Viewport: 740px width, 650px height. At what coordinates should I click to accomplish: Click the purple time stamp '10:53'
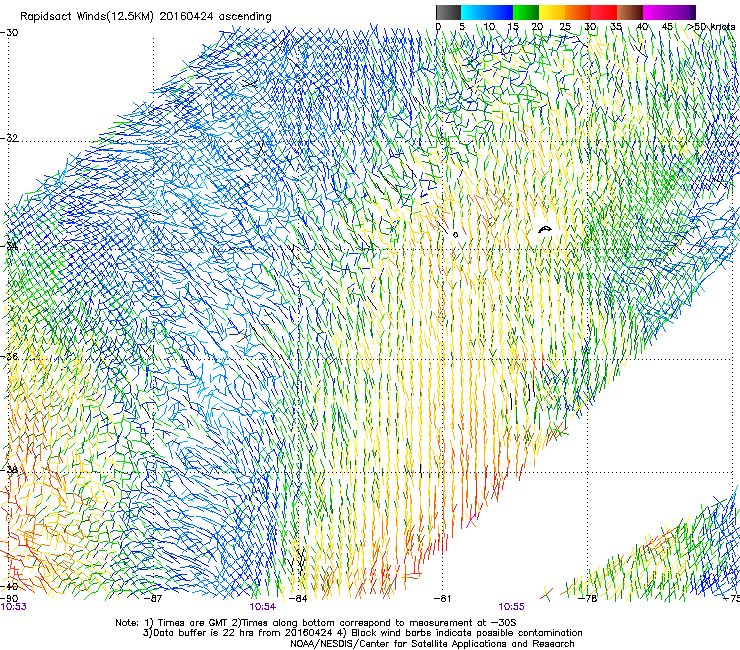coord(13,607)
